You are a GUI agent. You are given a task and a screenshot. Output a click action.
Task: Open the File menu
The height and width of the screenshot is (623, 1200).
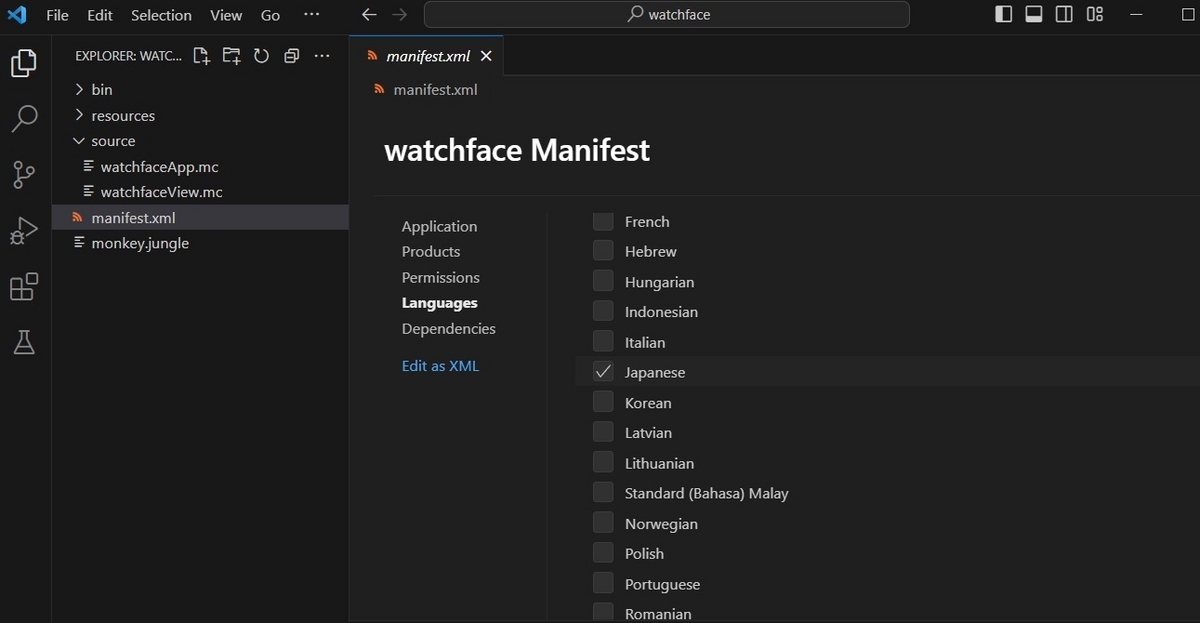tap(57, 15)
